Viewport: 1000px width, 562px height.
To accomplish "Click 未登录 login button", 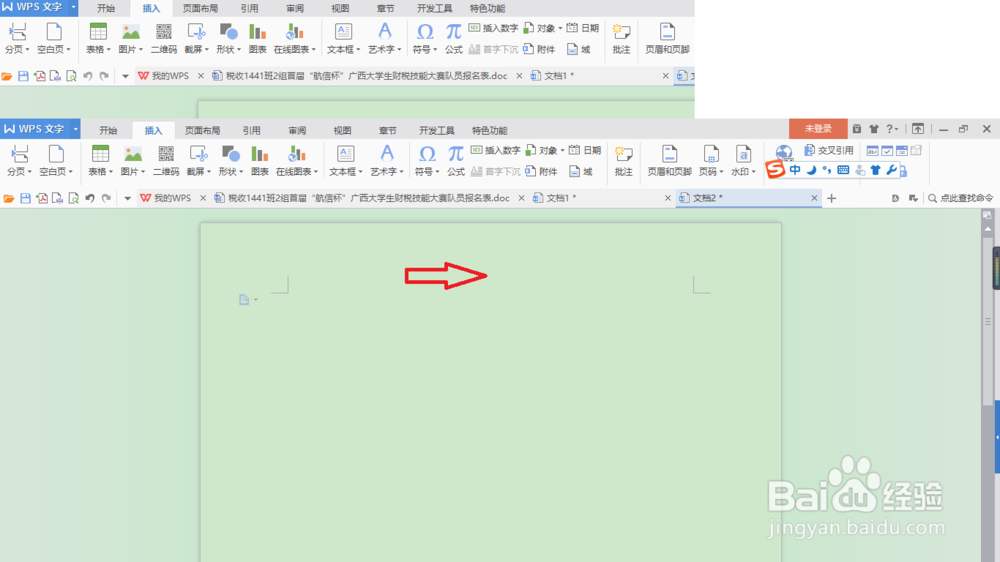I will tap(818, 129).
